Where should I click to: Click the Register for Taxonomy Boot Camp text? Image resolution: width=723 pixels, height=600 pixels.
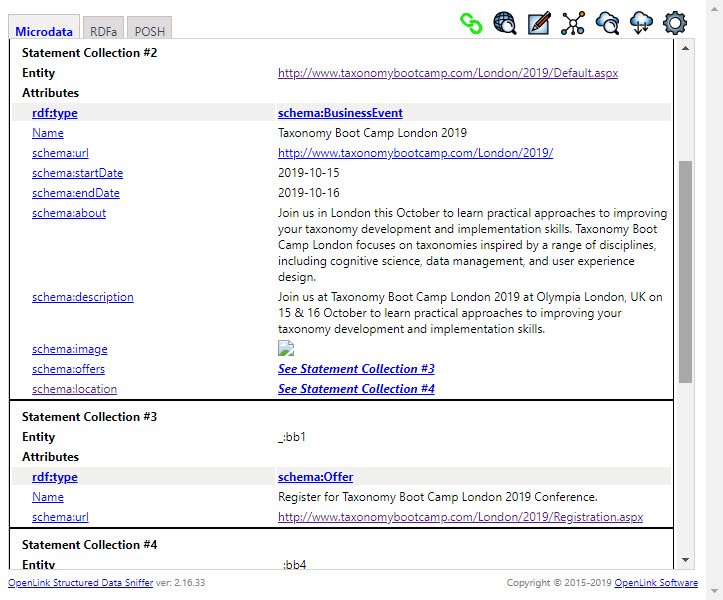[x=438, y=497]
